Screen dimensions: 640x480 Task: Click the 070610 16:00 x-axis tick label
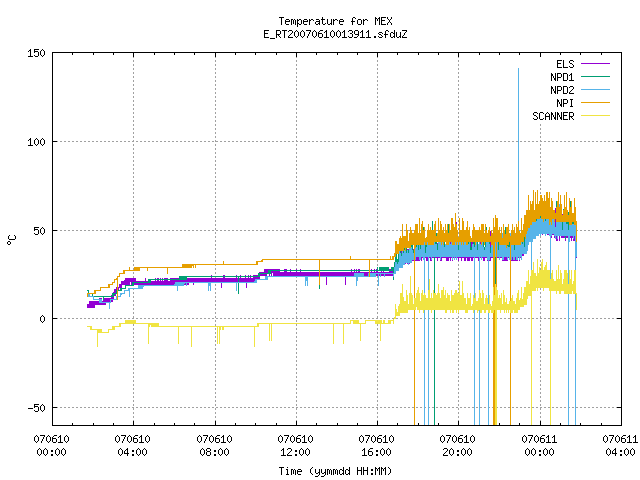click(x=376, y=445)
